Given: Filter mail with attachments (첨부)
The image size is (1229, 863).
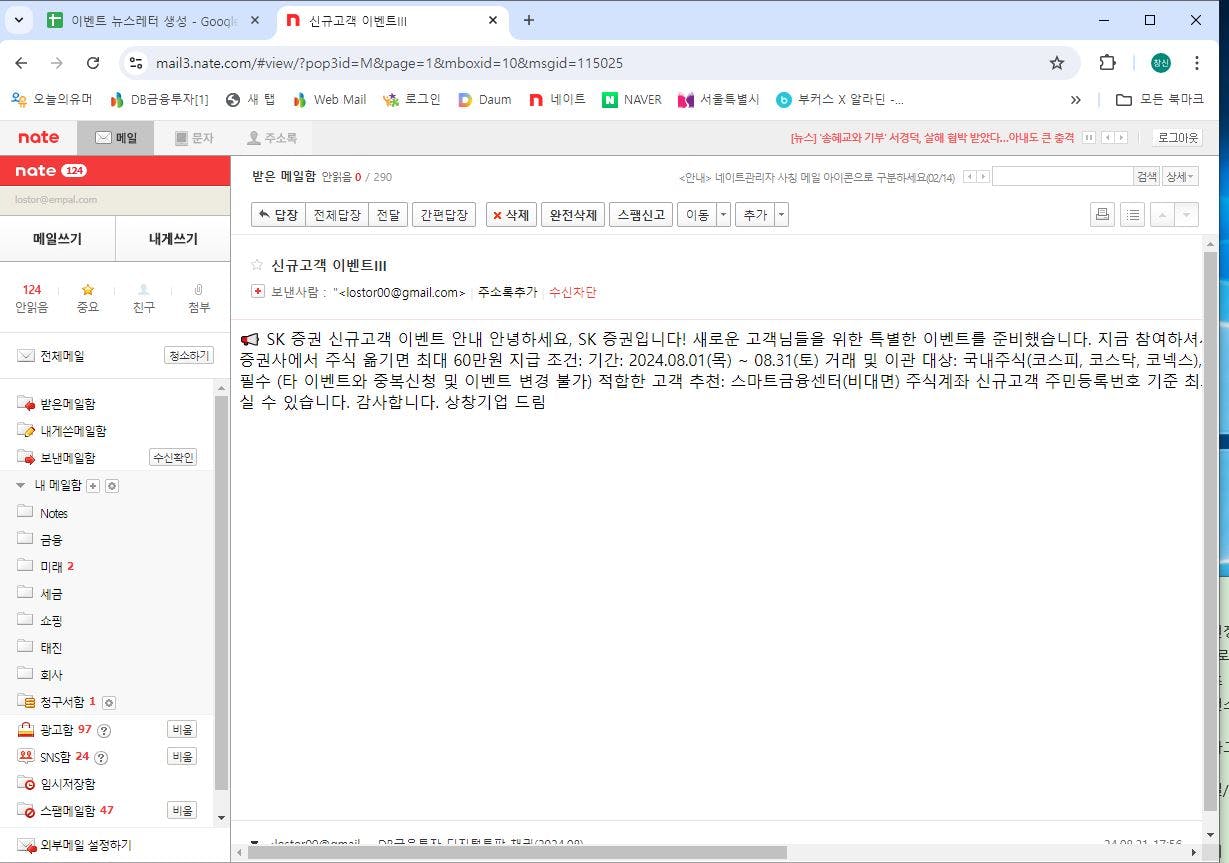Looking at the screenshot, I should [x=199, y=298].
